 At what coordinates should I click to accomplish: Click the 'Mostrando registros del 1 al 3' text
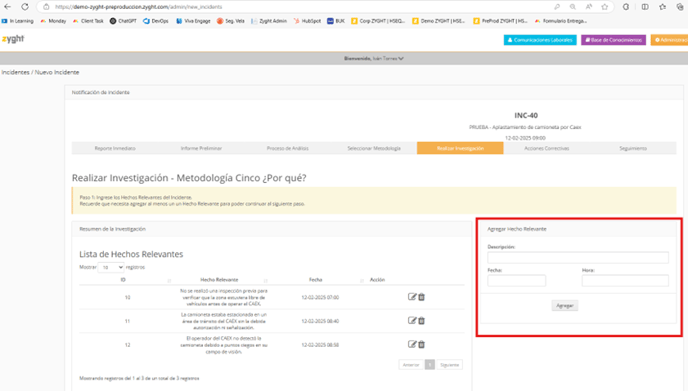point(139,378)
